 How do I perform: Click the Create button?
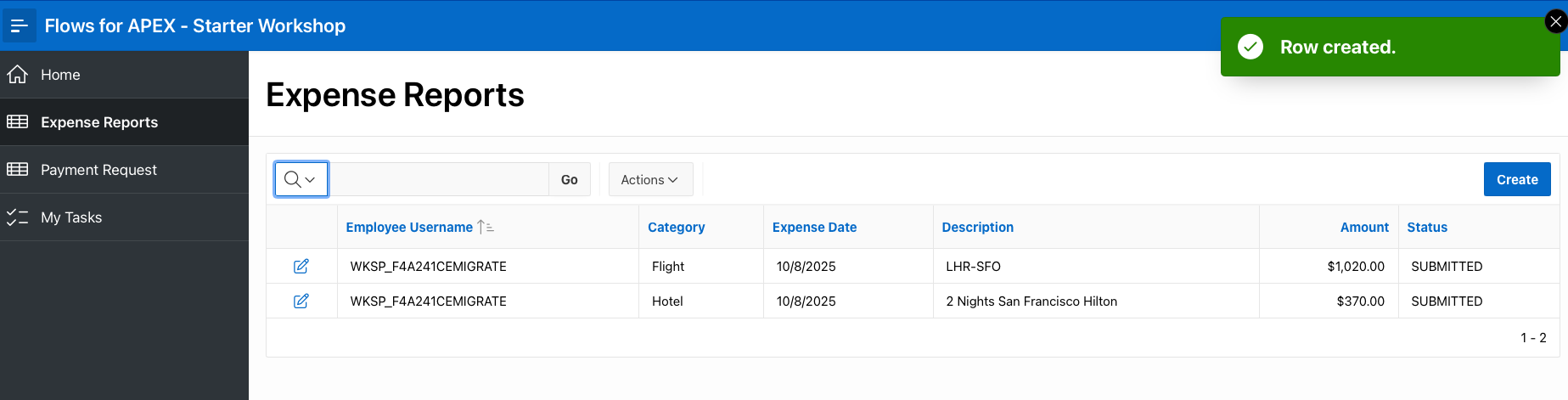(1517, 179)
